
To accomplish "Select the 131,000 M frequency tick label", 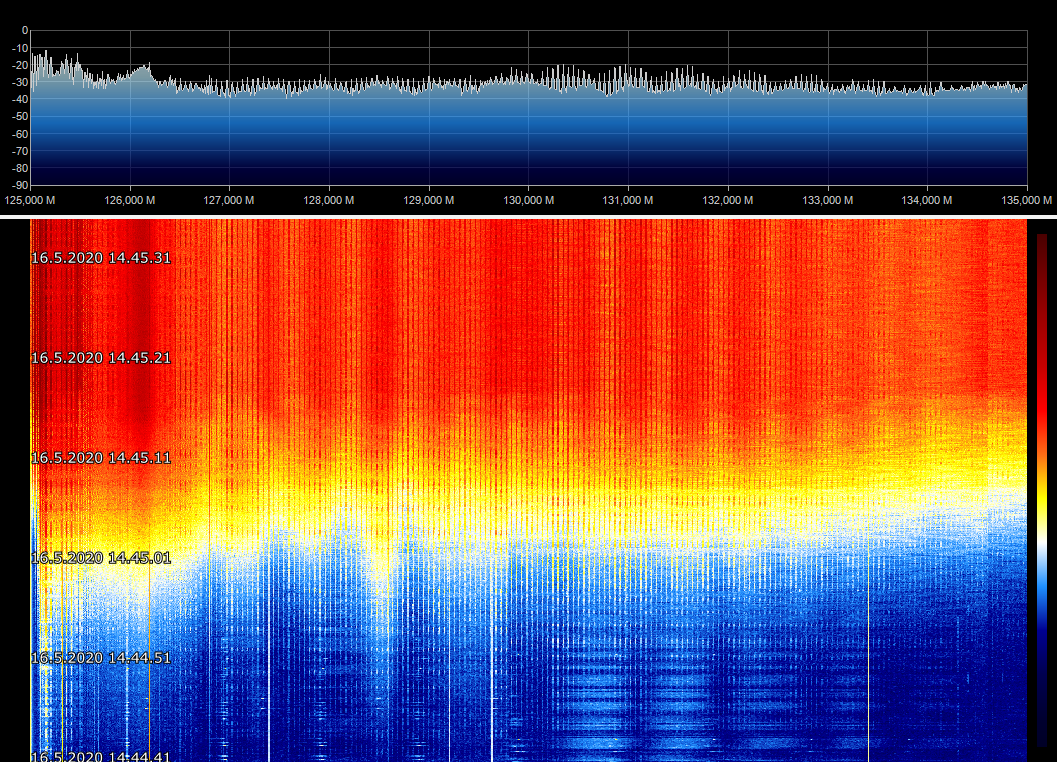I will click(628, 200).
